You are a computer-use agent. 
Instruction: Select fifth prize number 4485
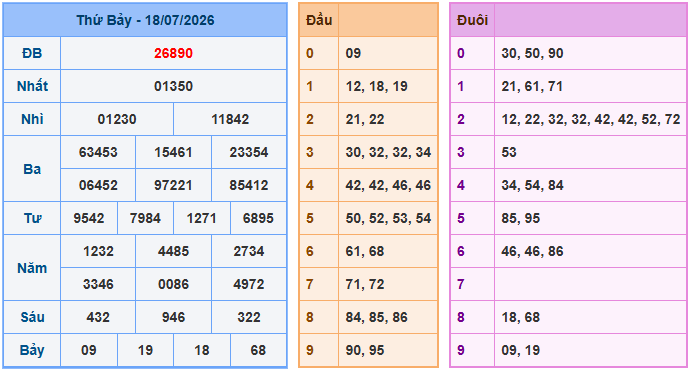tap(173, 251)
